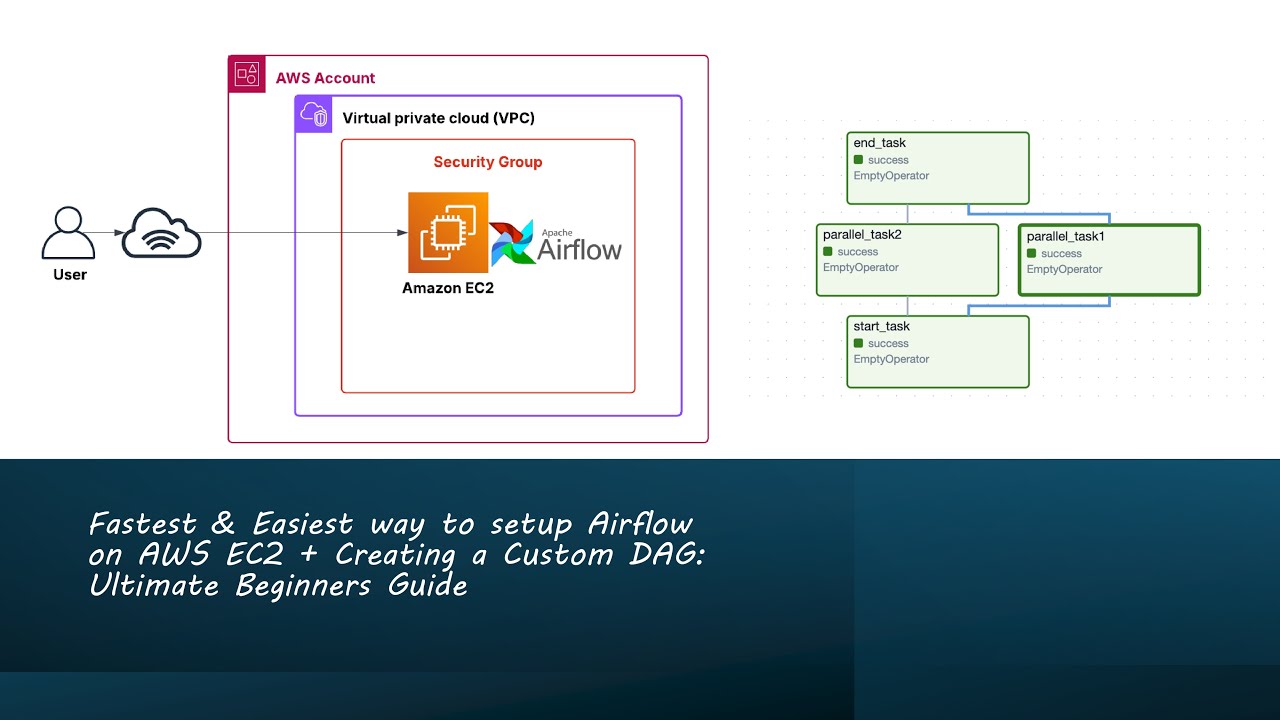
Task: Click the 'Virtual private cloud (VPC)' label
Action: [439, 118]
